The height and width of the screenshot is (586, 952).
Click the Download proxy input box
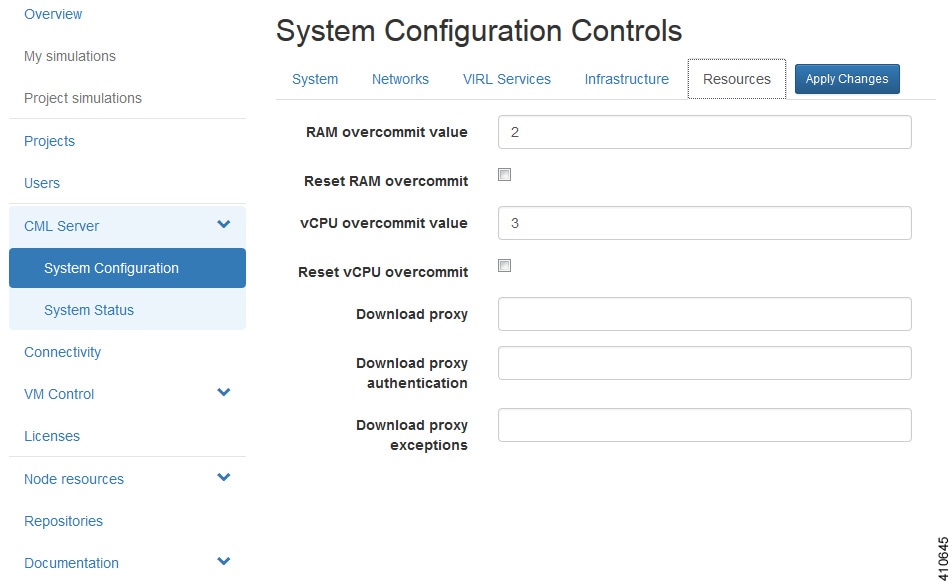(704, 314)
